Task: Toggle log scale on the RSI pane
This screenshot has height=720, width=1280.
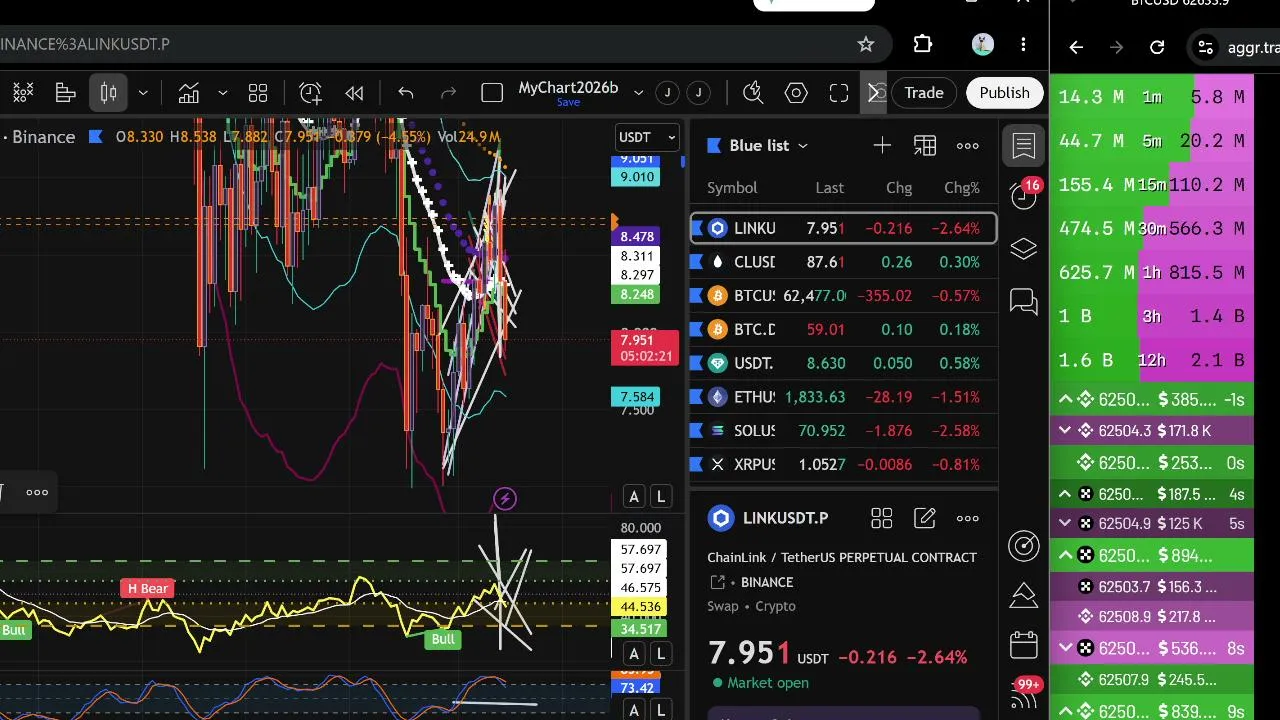Action: (x=660, y=654)
